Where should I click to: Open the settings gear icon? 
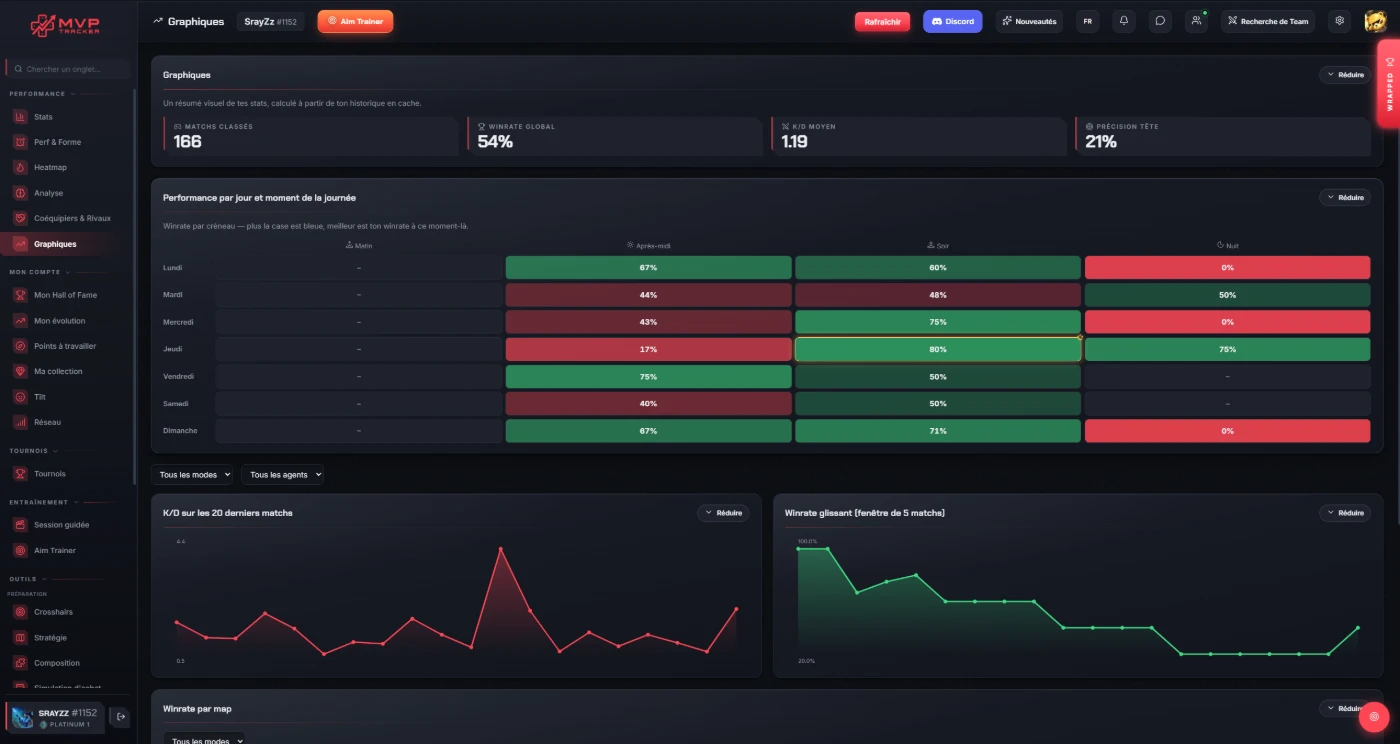pos(1340,21)
